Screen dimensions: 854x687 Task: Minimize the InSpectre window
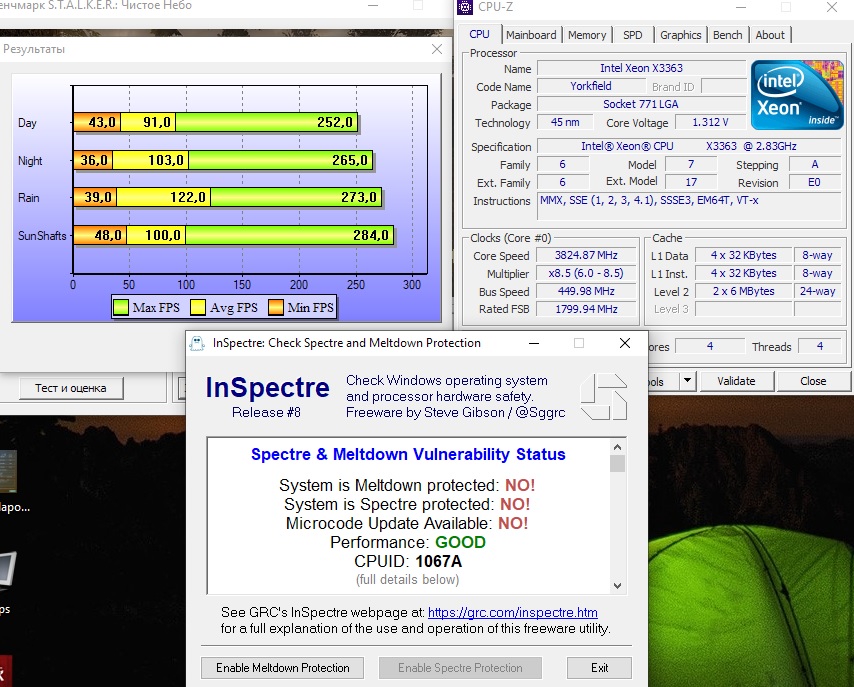534,343
